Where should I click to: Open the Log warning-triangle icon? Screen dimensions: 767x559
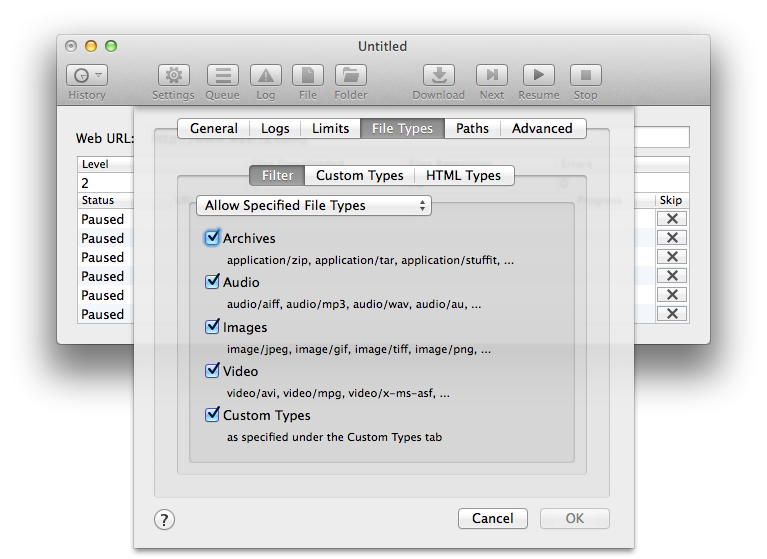(x=266, y=75)
